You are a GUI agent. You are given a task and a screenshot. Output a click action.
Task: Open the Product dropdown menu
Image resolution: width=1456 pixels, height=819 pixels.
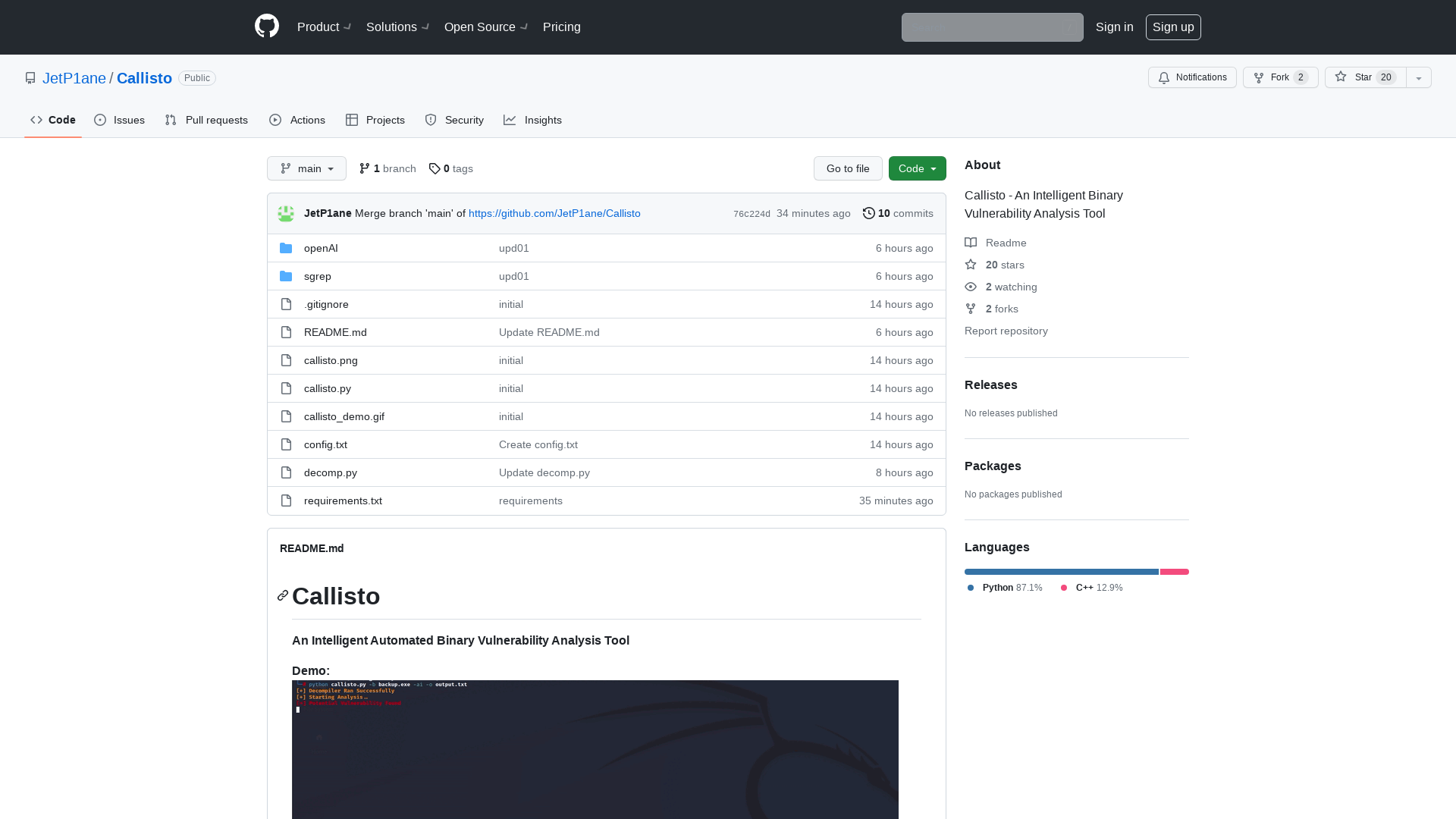(x=324, y=27)
